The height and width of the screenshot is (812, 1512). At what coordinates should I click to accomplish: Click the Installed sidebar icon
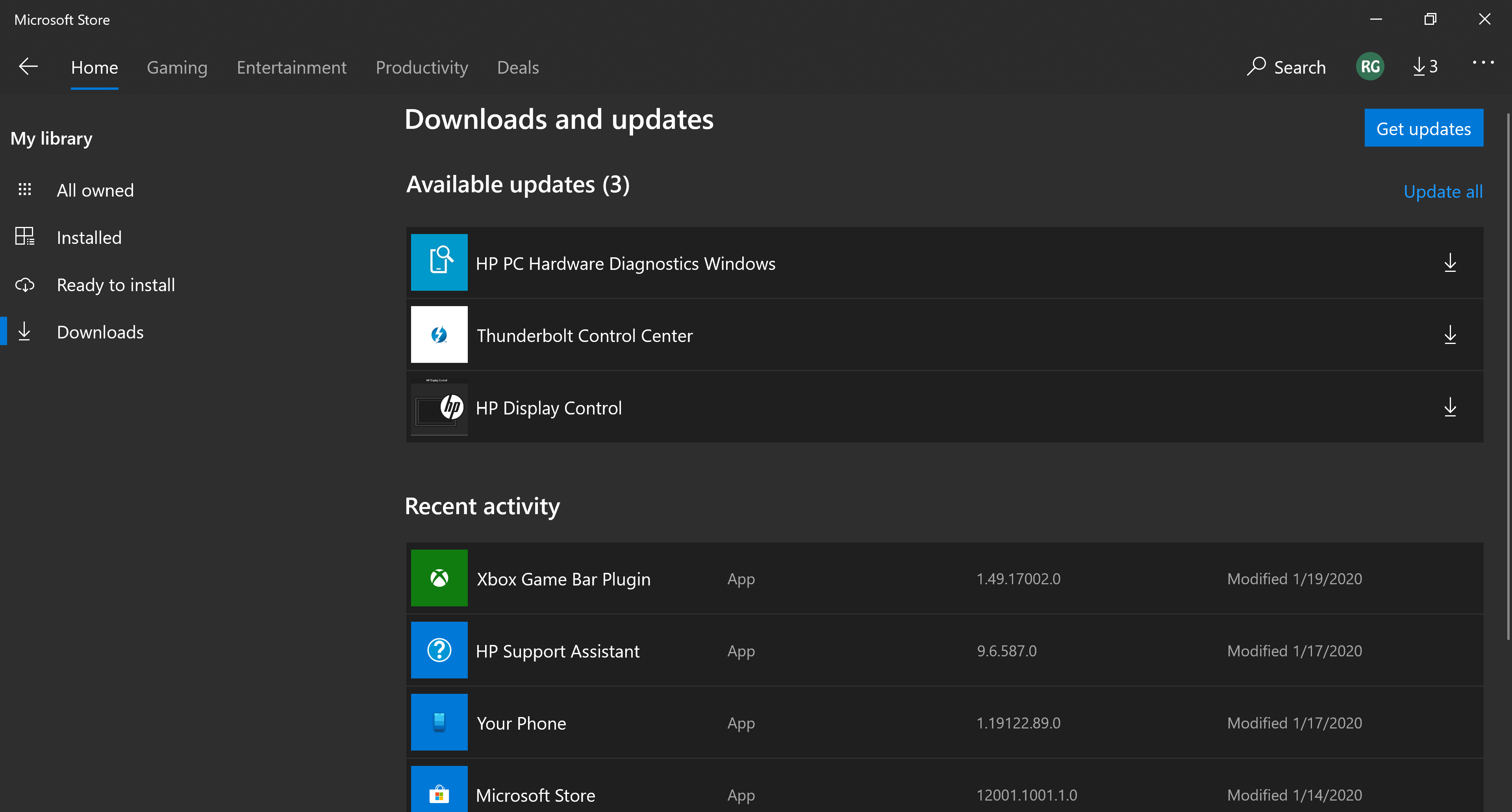tap(25, 237)
